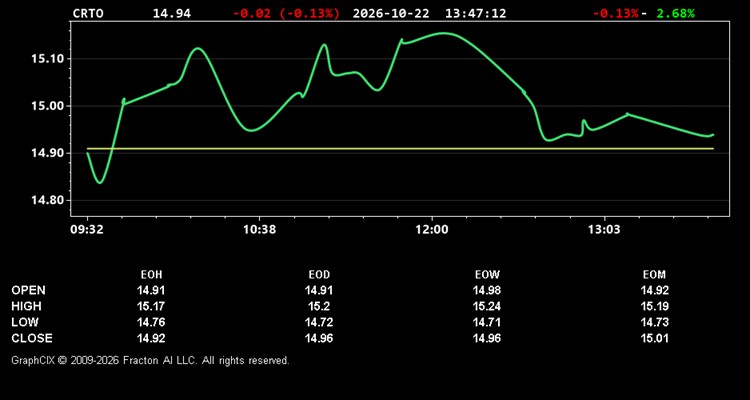The width and height of the screenshot is (750, 400).
Task: Click the date 2026-10-22
Action: click(x=391, y=13)
